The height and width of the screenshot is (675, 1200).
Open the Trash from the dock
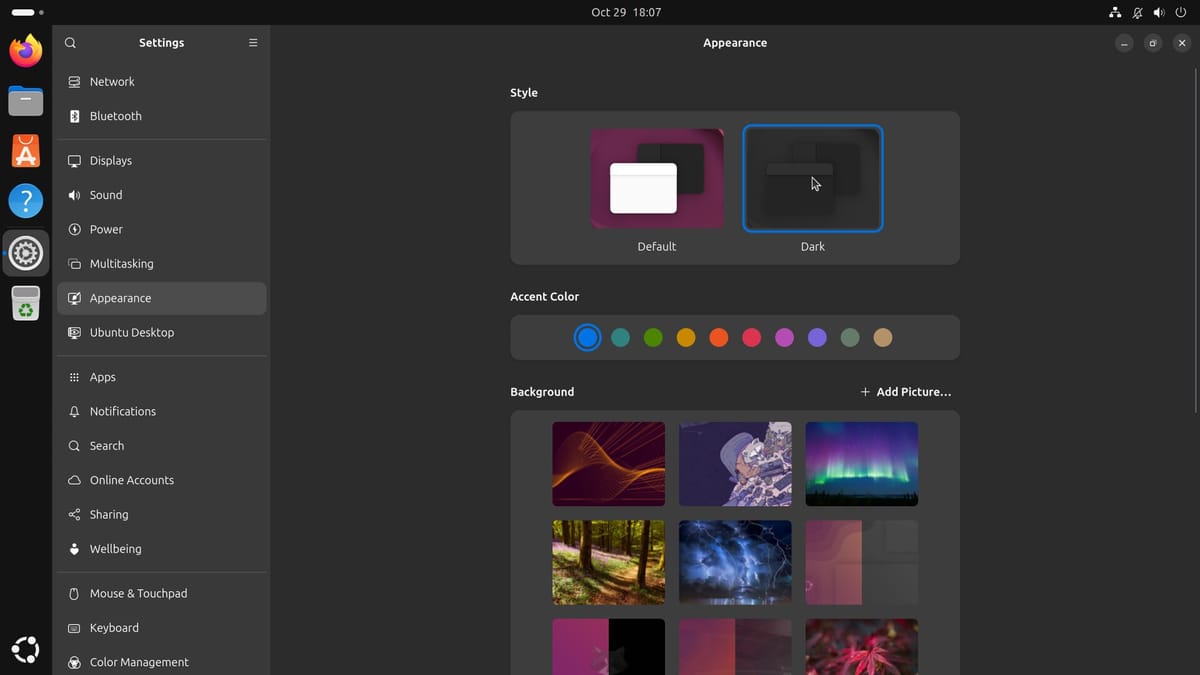(x=26, y=303)
